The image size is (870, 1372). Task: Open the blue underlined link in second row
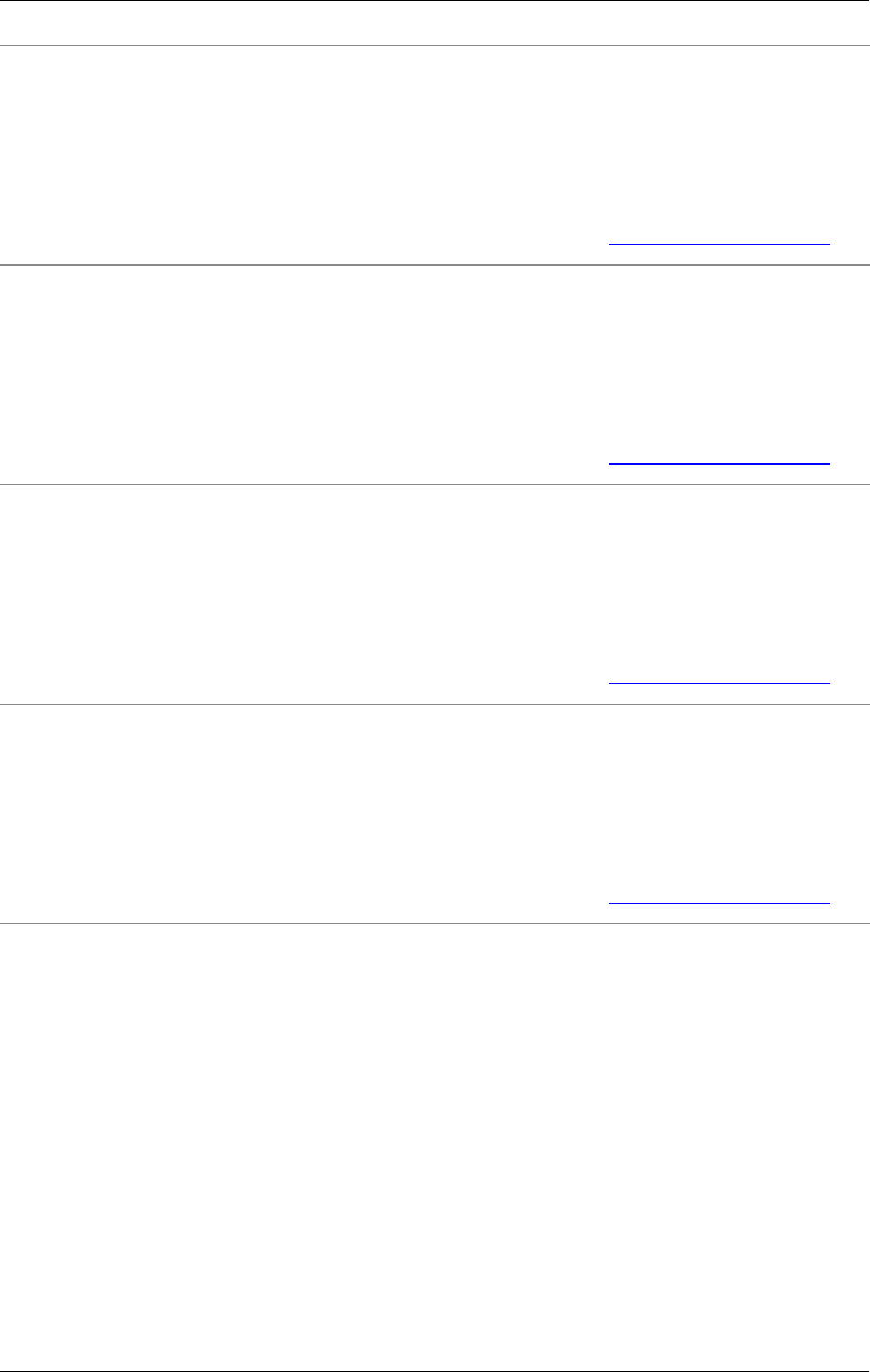(719, 463)
